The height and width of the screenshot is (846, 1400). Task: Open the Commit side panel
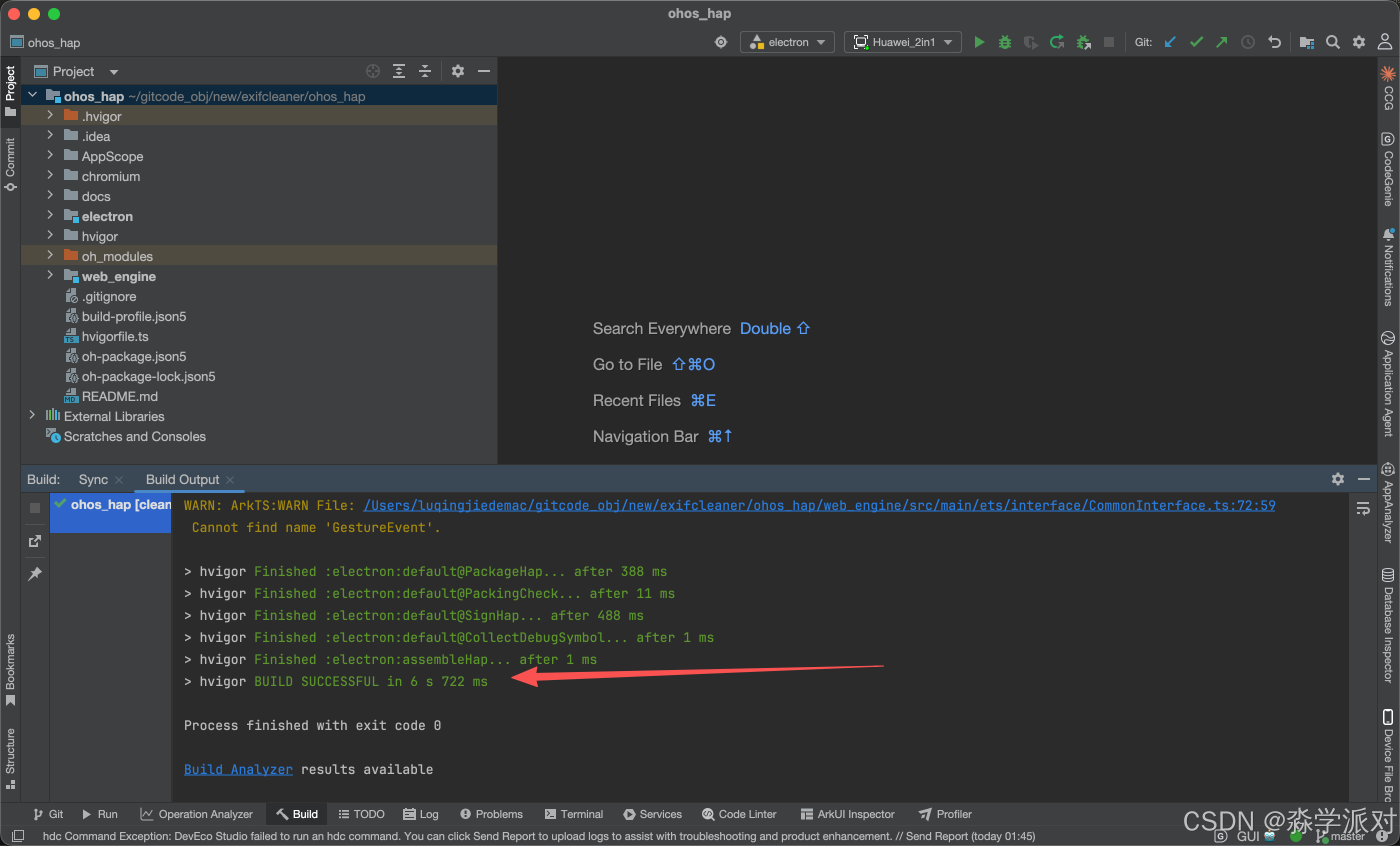pos(10,164)
